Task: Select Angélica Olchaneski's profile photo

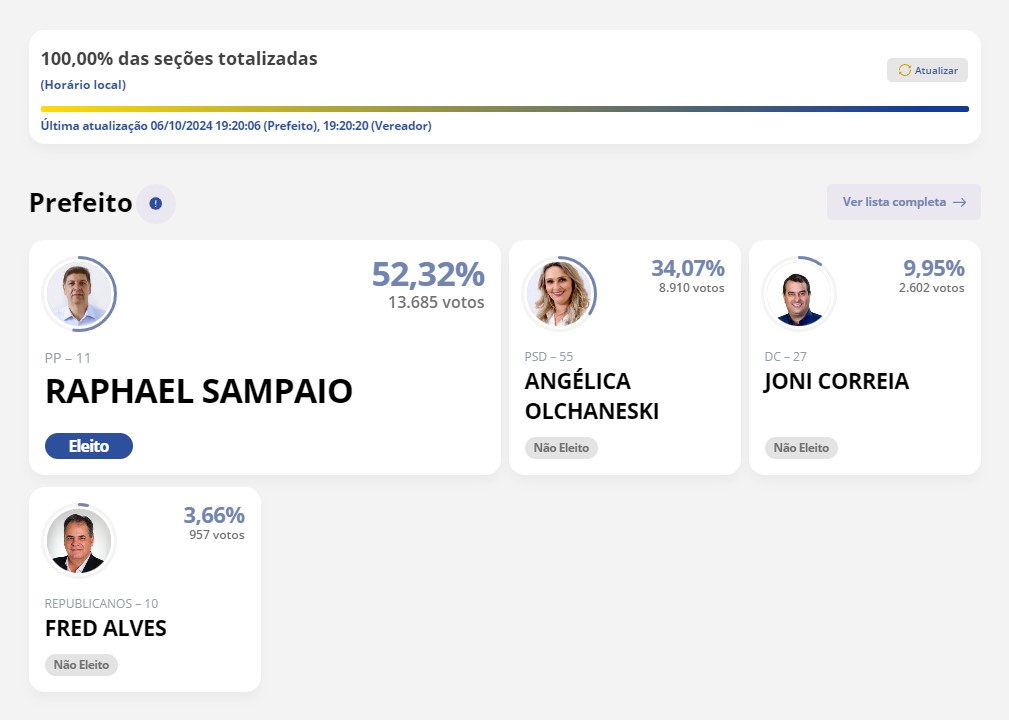Action: pos(559,294)
